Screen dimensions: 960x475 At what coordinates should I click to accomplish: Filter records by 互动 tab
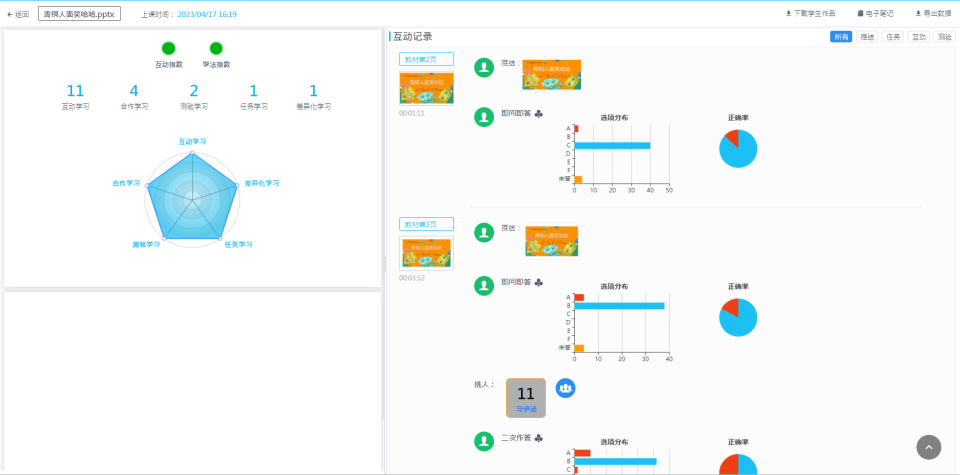tap(918, 37)
